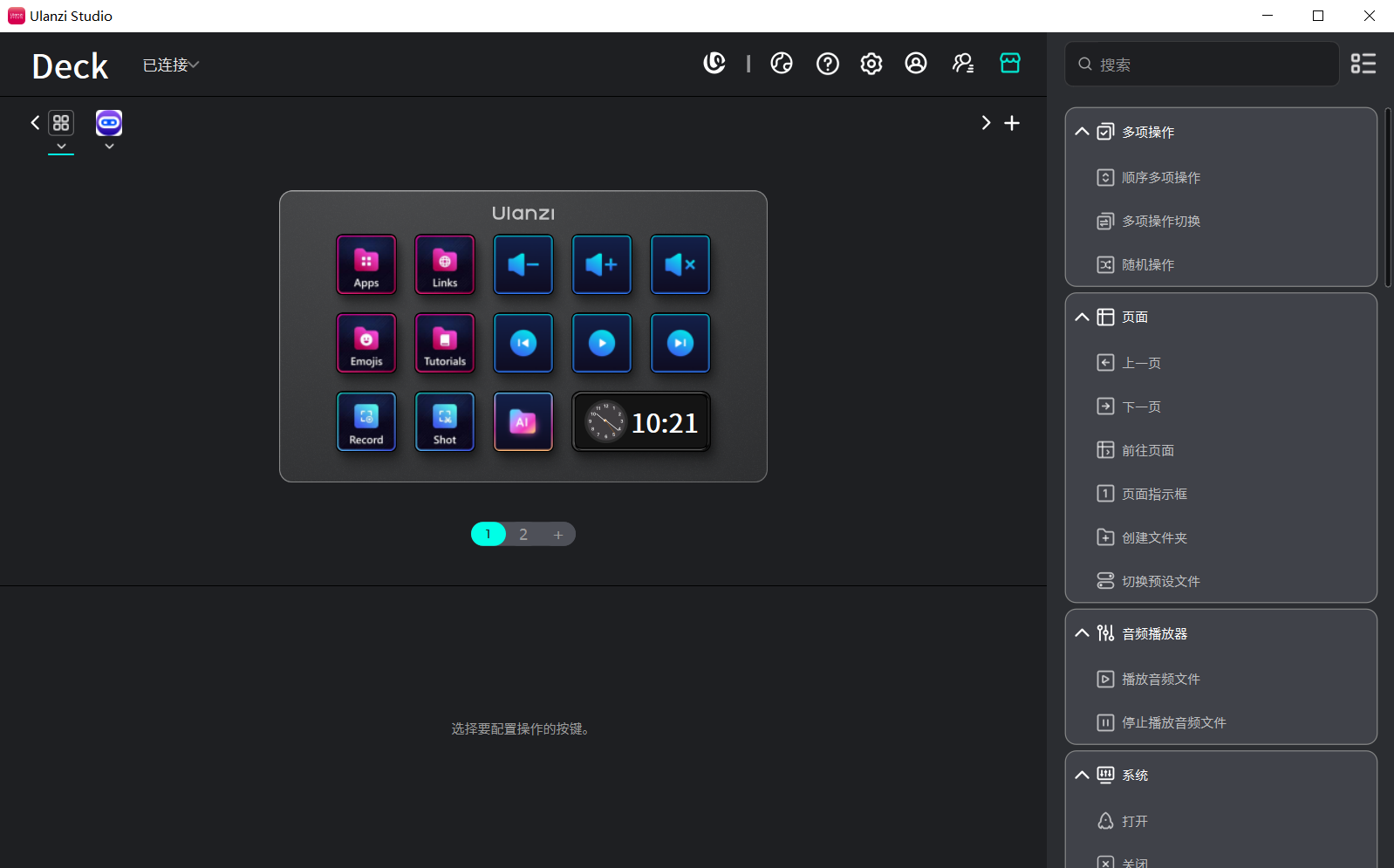This screenshot has width=1394, height=868.
Task: Open the Apps folder key
Action: click(x=366, y=264)
